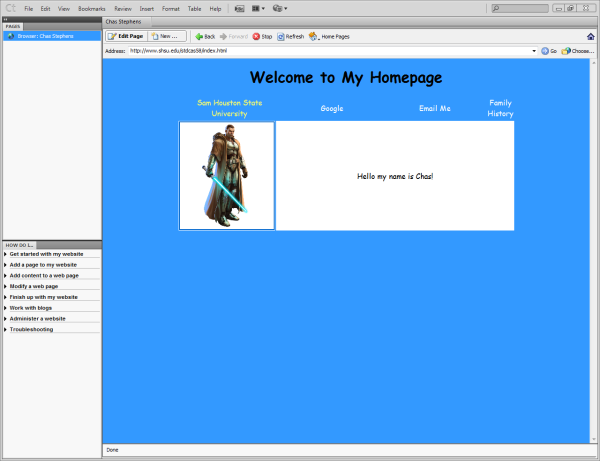Click the Go button
600x461 pixels.
coord(549,51)
